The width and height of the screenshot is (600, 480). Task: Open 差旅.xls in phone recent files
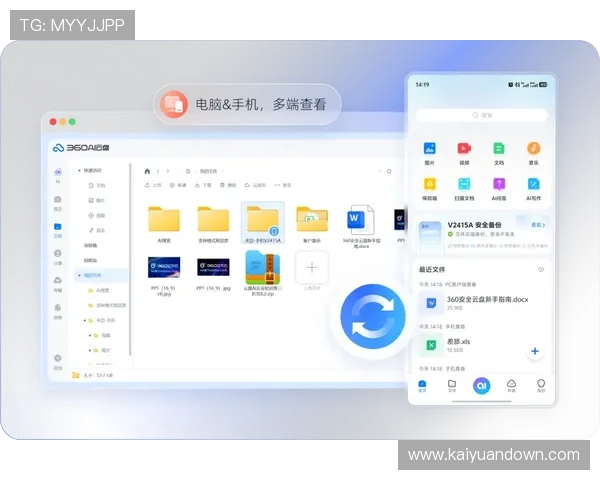446,345
